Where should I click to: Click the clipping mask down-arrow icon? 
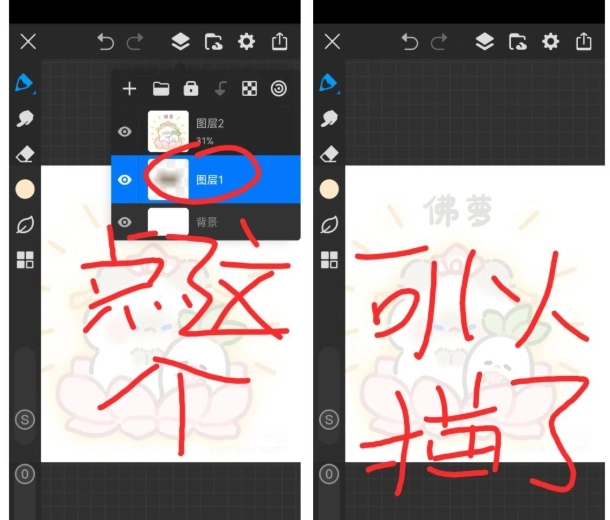220,89
